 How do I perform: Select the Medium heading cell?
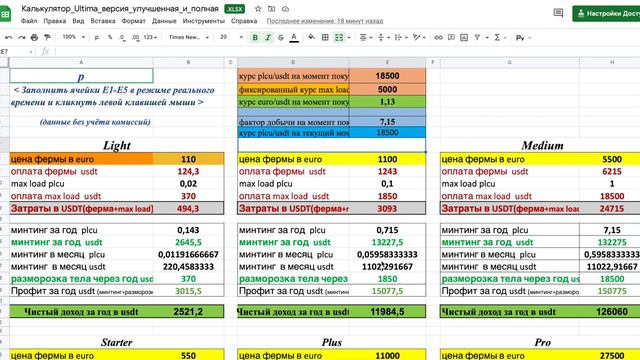point(542,145)
